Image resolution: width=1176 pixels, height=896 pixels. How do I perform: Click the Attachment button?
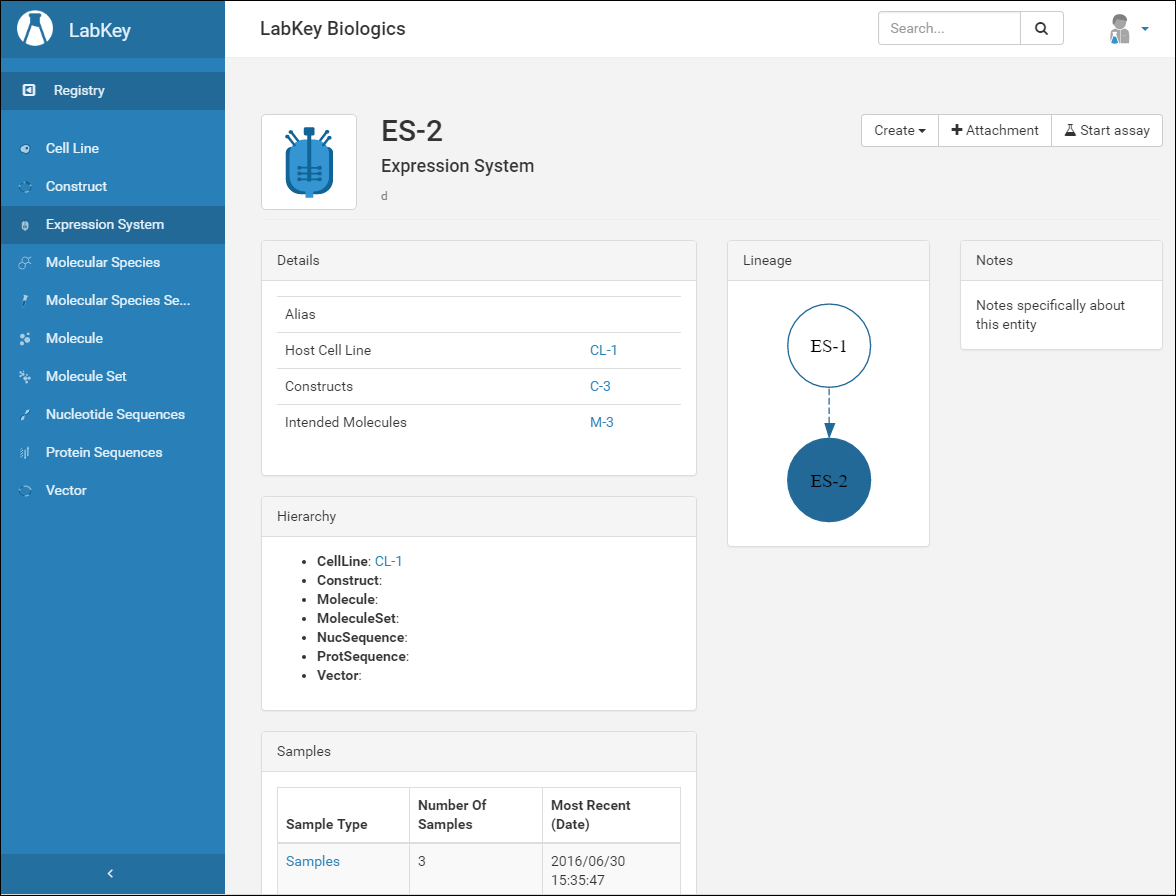tap(994, 130)
